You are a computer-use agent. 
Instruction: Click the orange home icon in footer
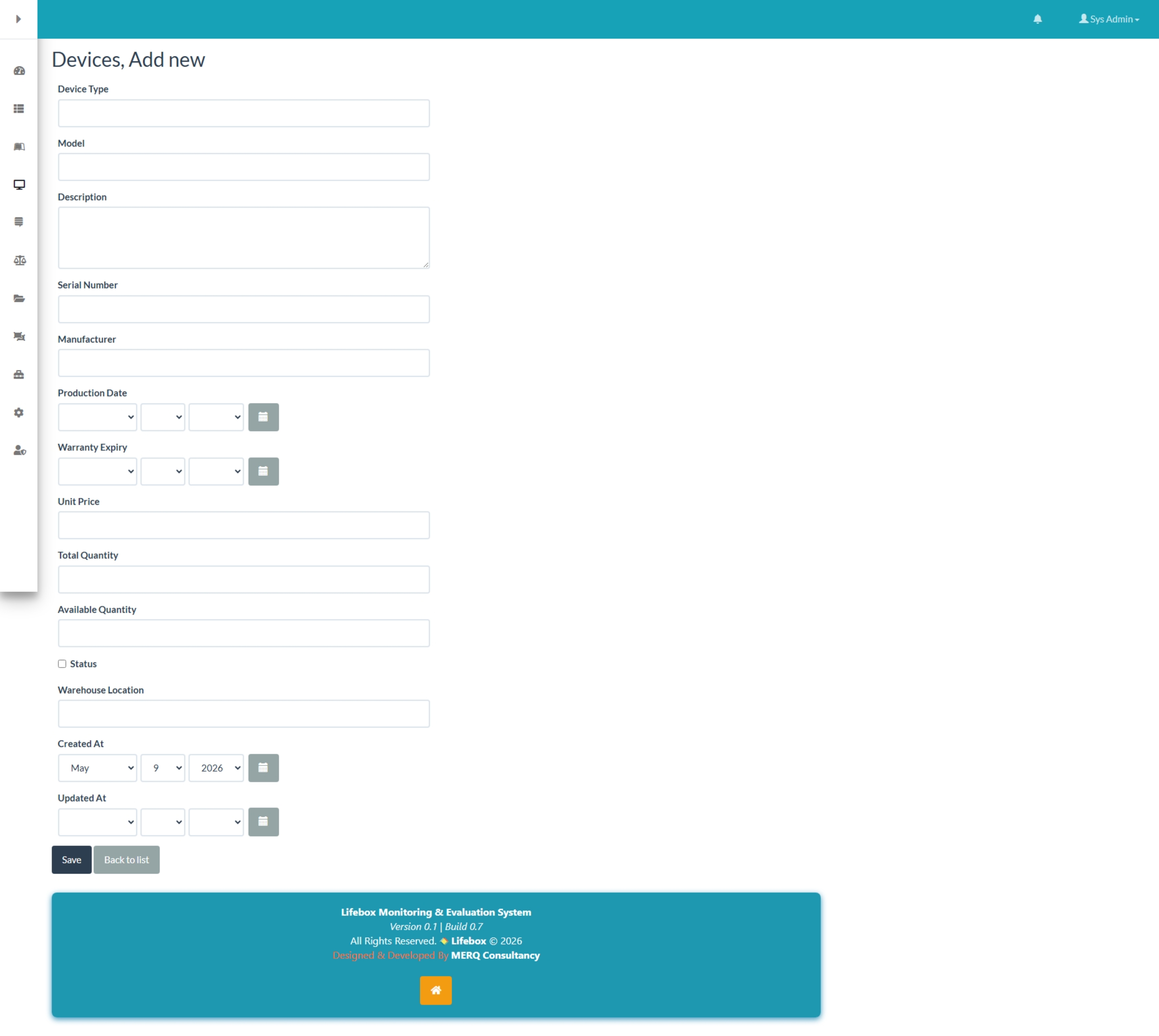pyautogui.click(x=436, y=990)
